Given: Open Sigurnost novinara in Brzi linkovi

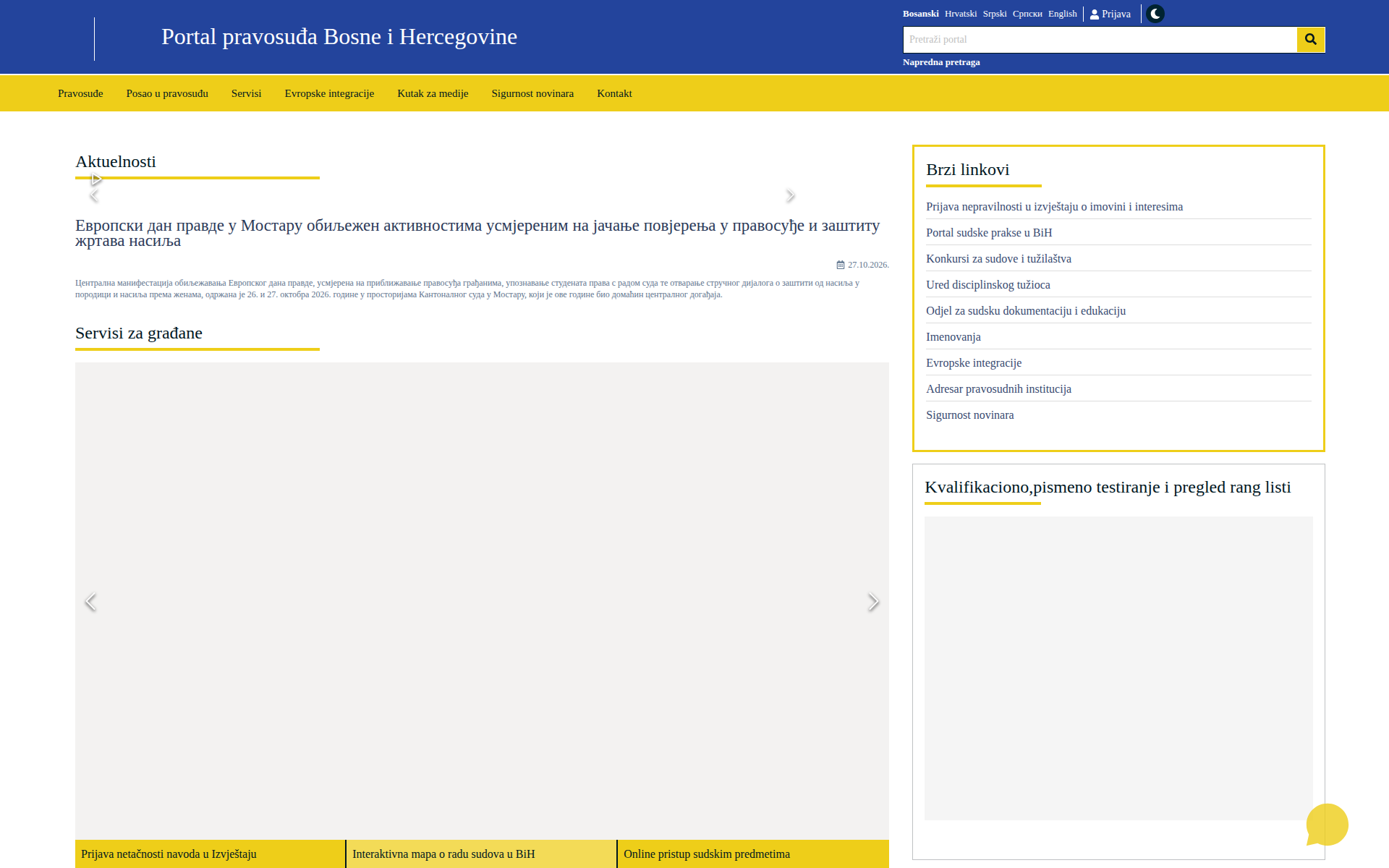Looking at the screenshot, I should click(969, 415).
